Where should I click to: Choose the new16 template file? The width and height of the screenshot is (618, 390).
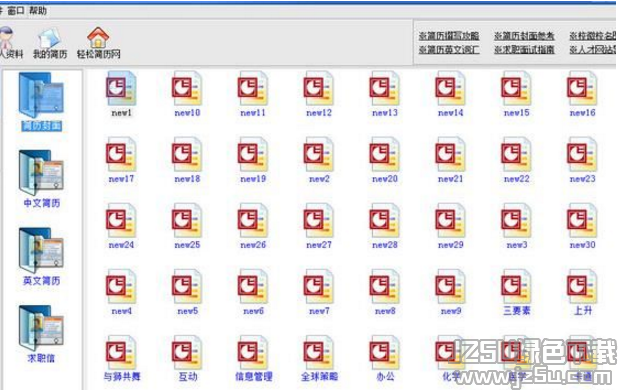(x=582, y=94)
